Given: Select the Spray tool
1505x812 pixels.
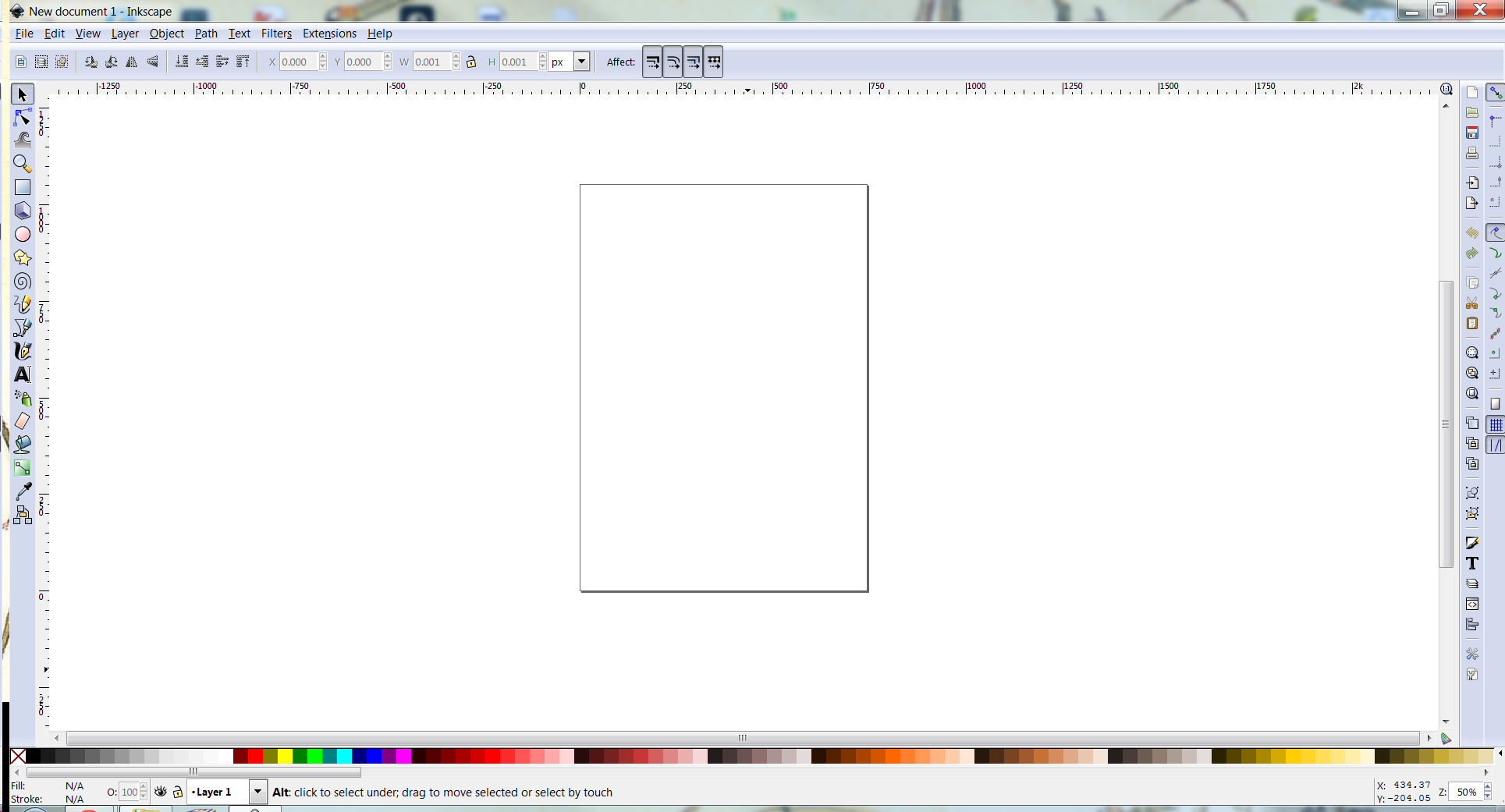Looking at the screenshot, I should pos(23,398).
